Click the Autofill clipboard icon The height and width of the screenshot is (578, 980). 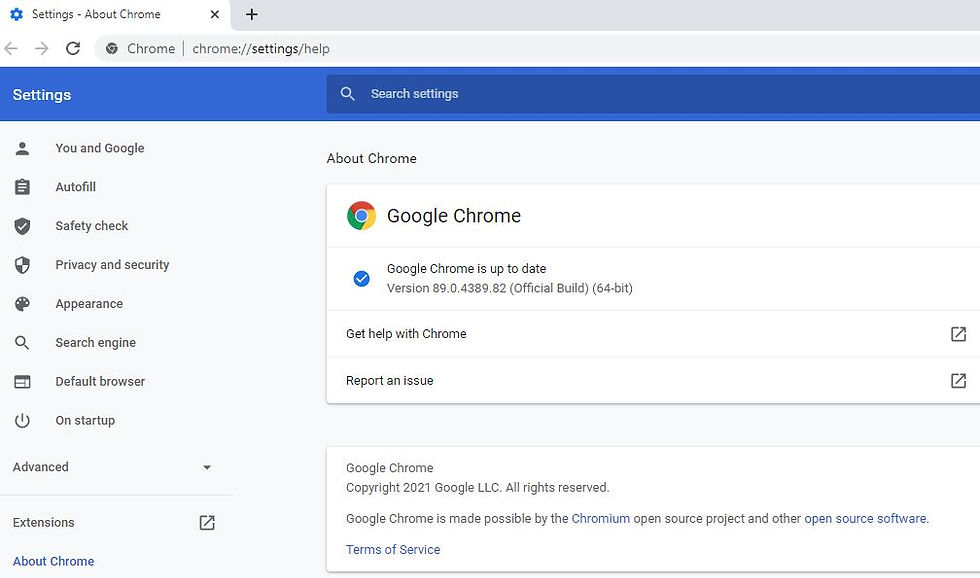[x=22, y=187]
